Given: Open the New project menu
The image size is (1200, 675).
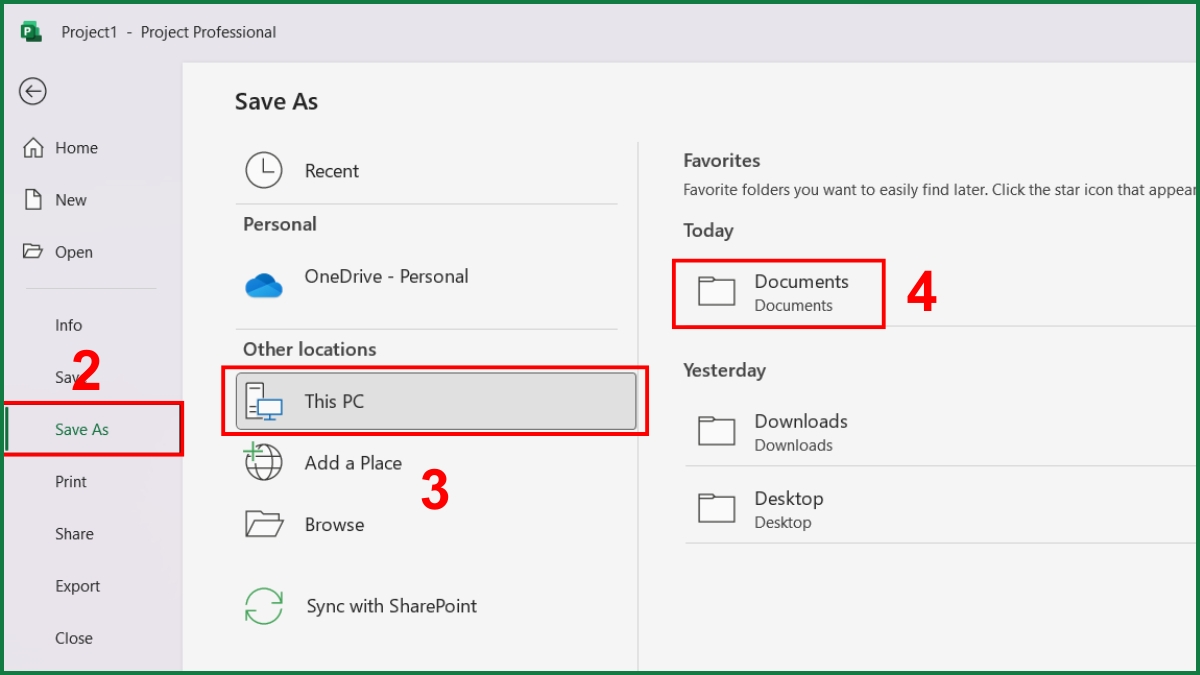Looking at the screenshot, I should [69, 199].
